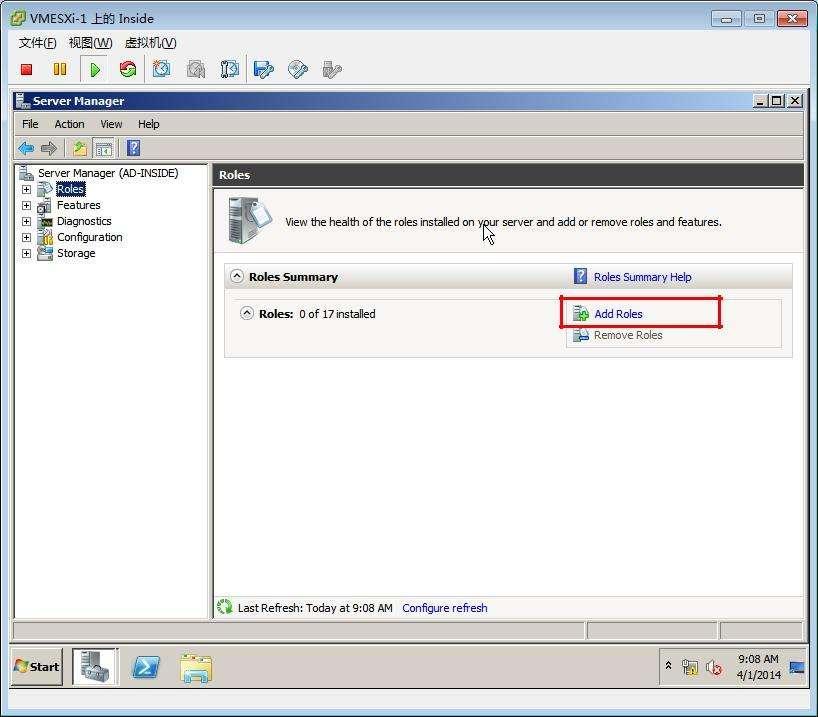Open Server Manager Help menu
The height and width of the screenshot is (717, 818).
pyautogui.click(x=149, y=124)
